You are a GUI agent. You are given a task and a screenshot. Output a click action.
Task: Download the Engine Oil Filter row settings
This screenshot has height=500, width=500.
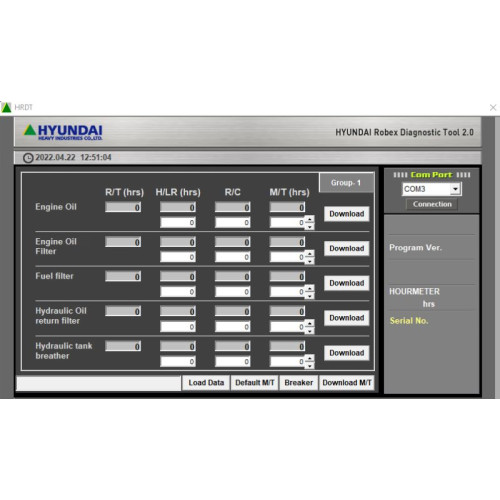(x=347, y=248)
